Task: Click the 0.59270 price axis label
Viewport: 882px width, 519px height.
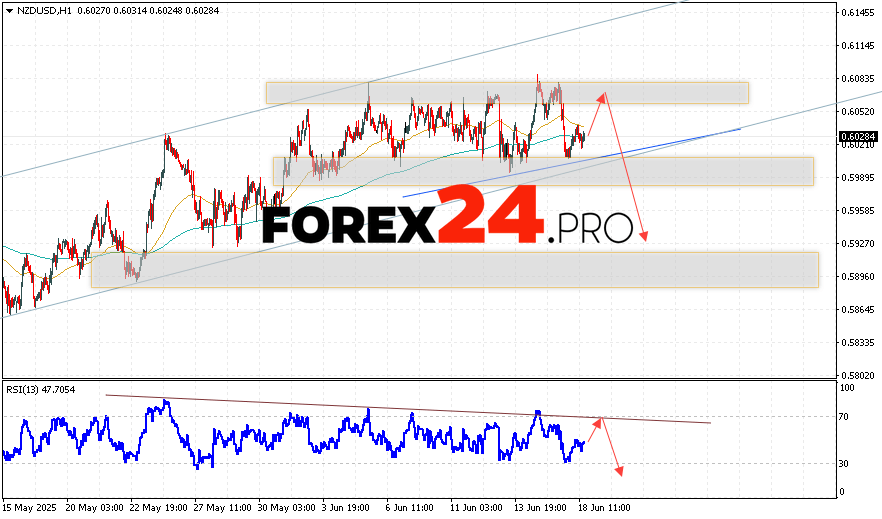Action: (858, 243)
